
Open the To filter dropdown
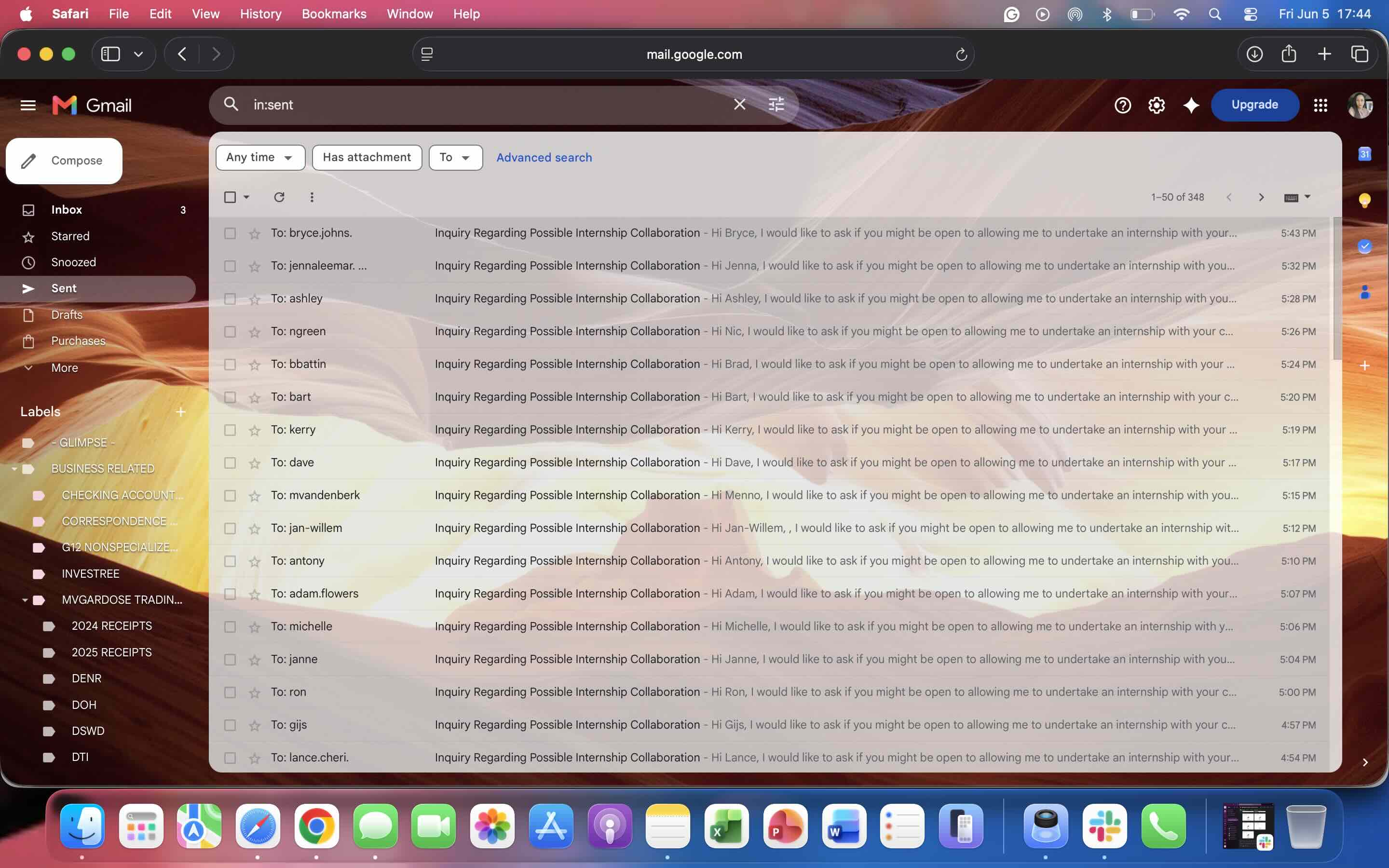click(x=455, y=157)
